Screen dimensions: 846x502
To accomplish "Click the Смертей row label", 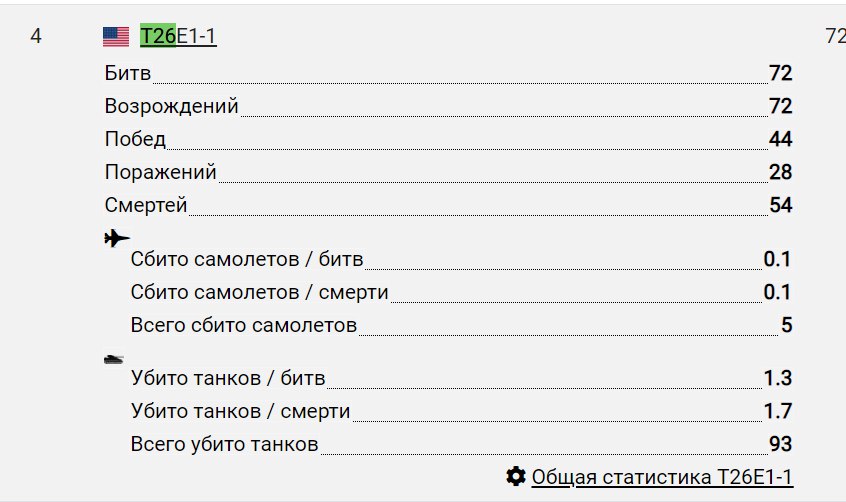I will [146, 205].
